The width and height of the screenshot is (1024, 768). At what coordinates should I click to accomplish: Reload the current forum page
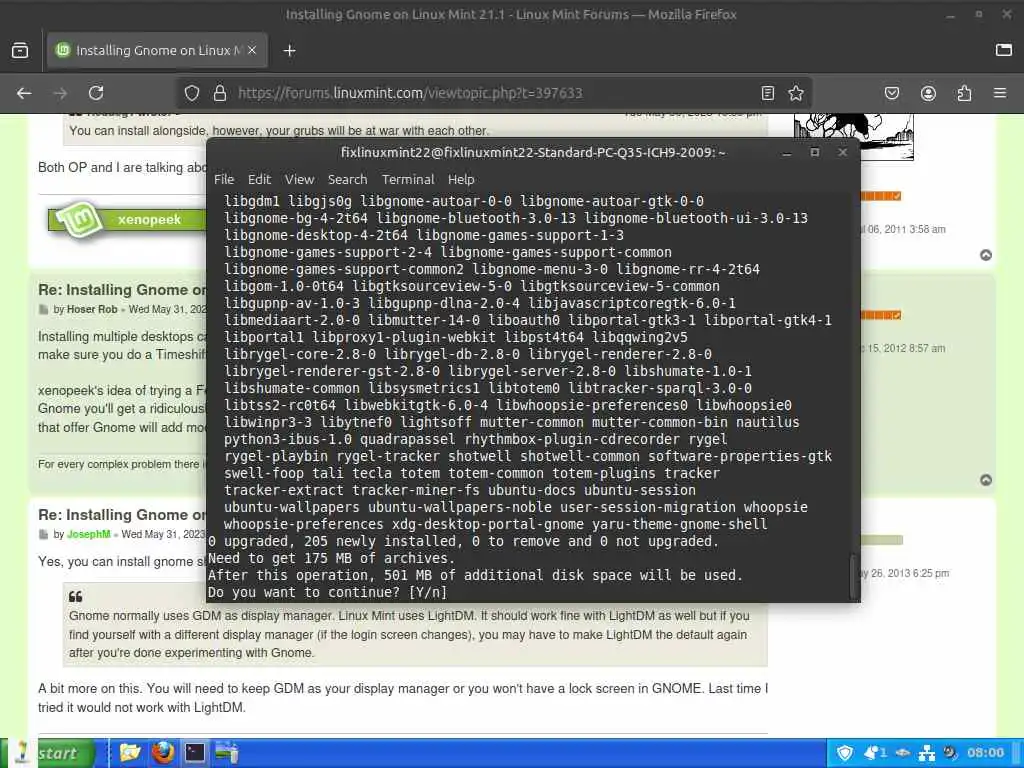[96, 93]
